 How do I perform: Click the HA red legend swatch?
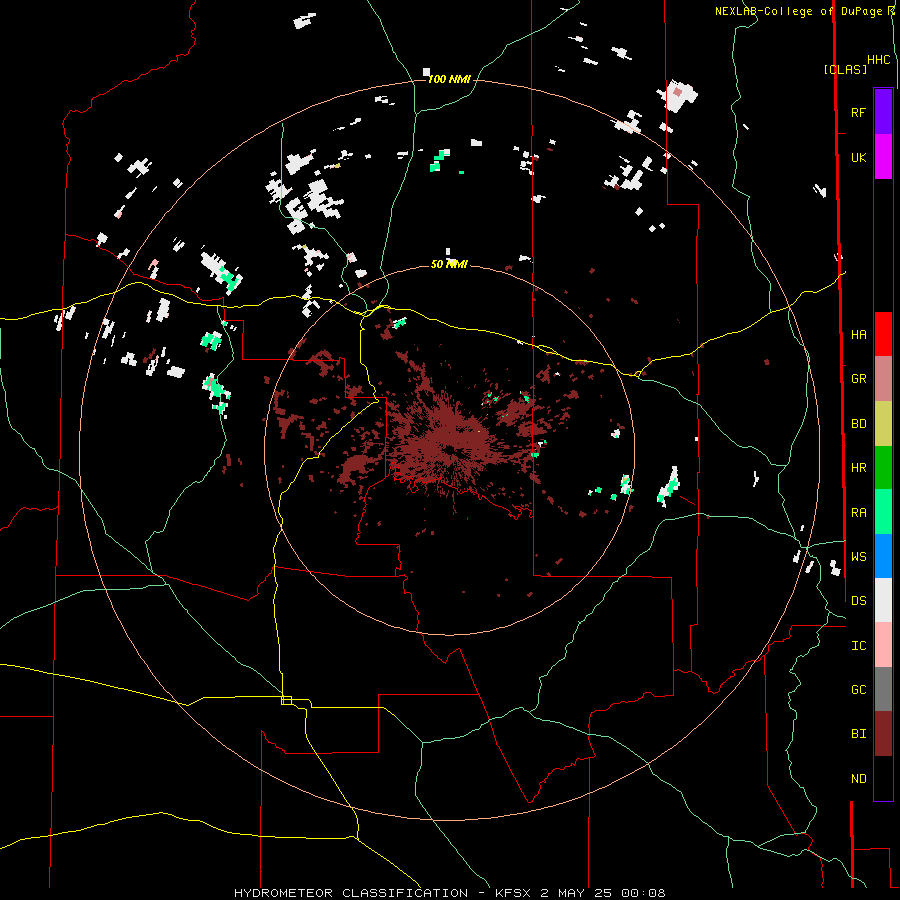point(883,334)
